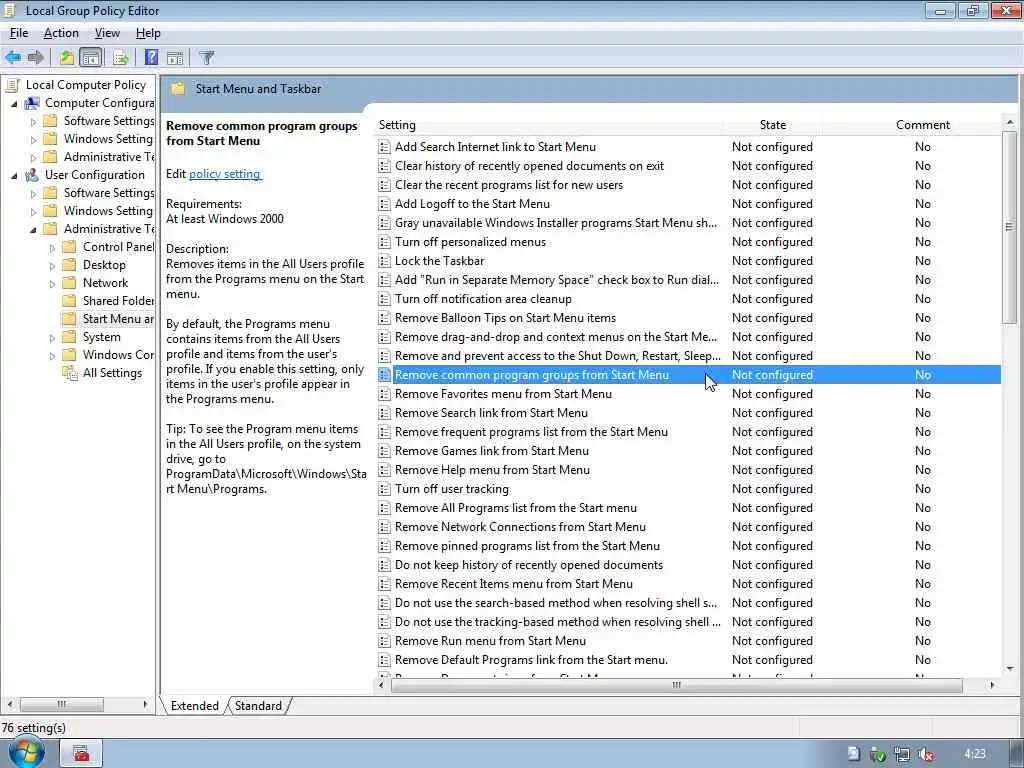Sort by the Setting column header
Image resolution: width=1024 pixels, height=768 pixels.
(x=549, y=125)
